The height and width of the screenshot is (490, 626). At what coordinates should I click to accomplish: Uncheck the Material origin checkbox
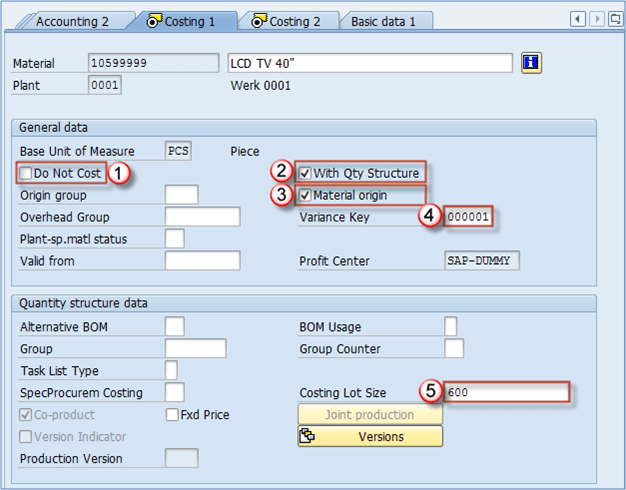tap(305, 195)
